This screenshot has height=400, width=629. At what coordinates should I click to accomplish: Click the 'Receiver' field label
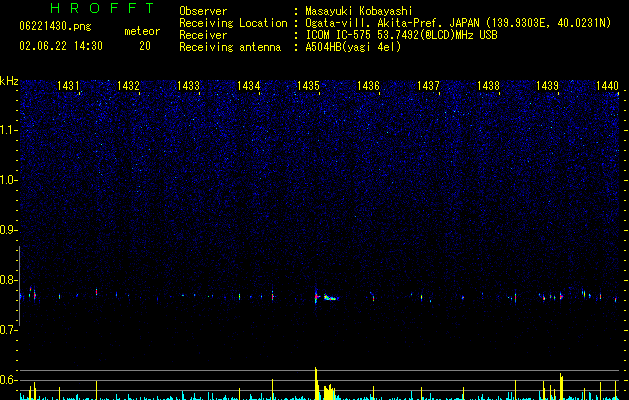(203, 35)
